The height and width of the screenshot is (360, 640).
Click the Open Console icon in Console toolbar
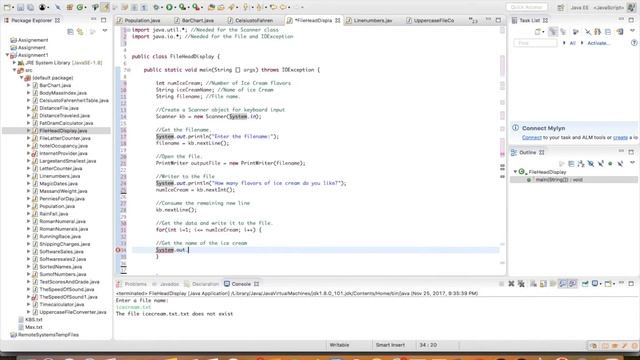click(608, 284)
